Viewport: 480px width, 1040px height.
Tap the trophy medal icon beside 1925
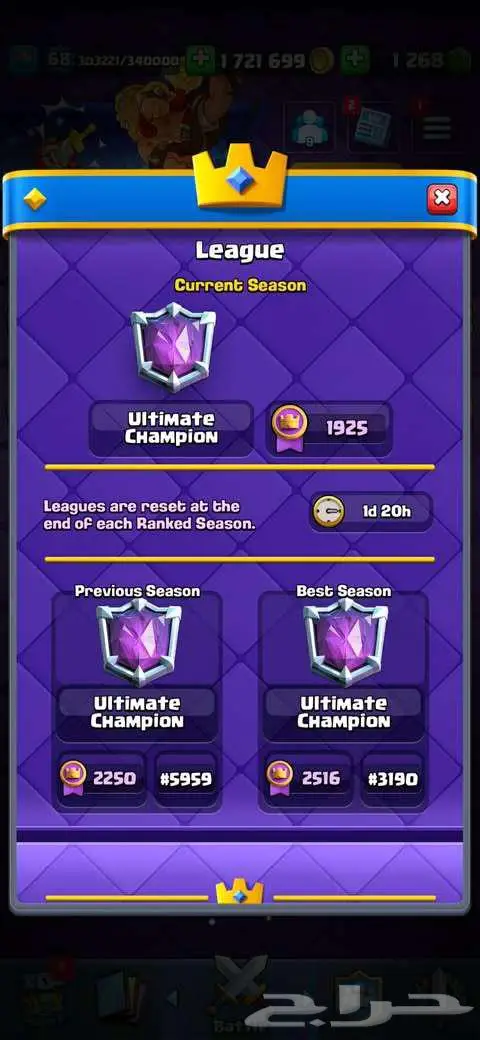tap(290, 428)
